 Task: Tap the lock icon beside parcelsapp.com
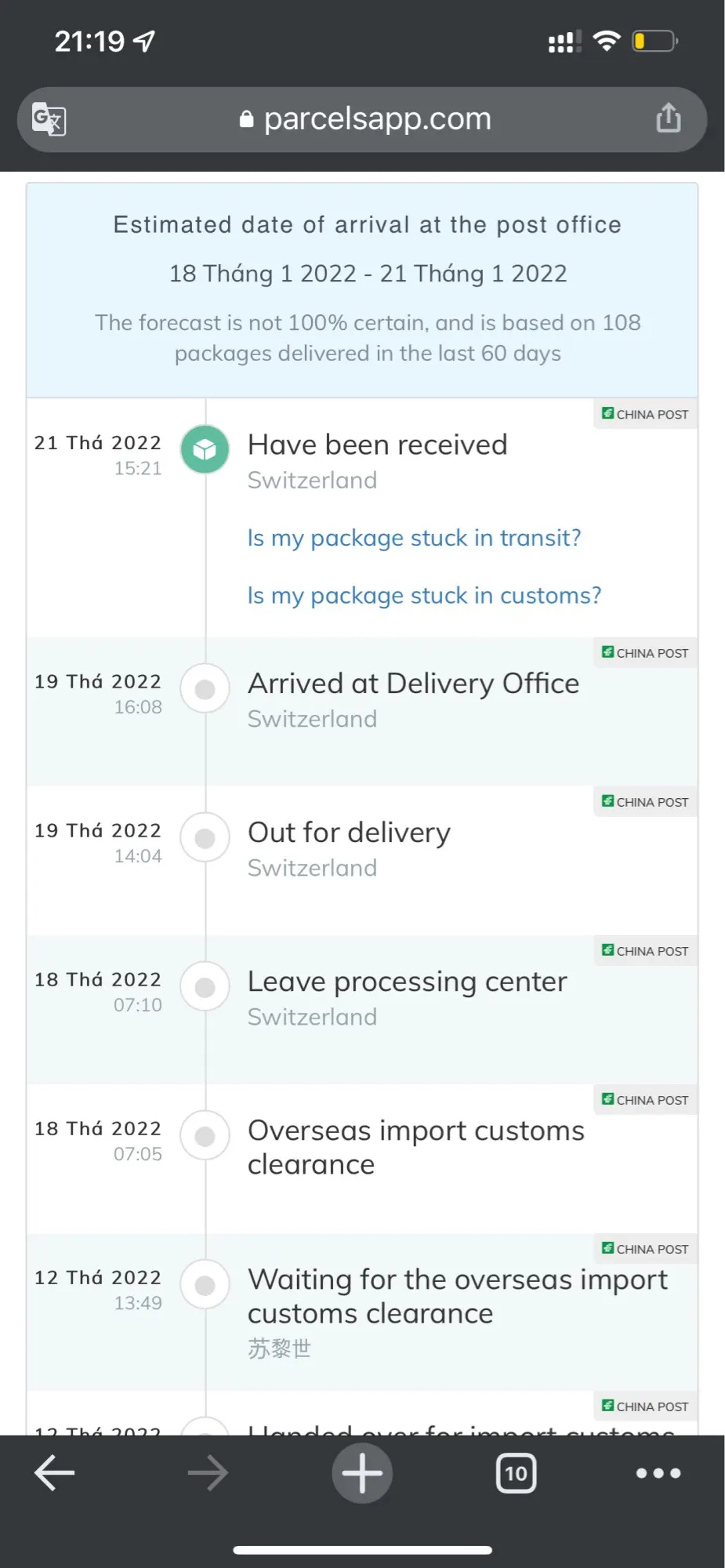point(246,119)
